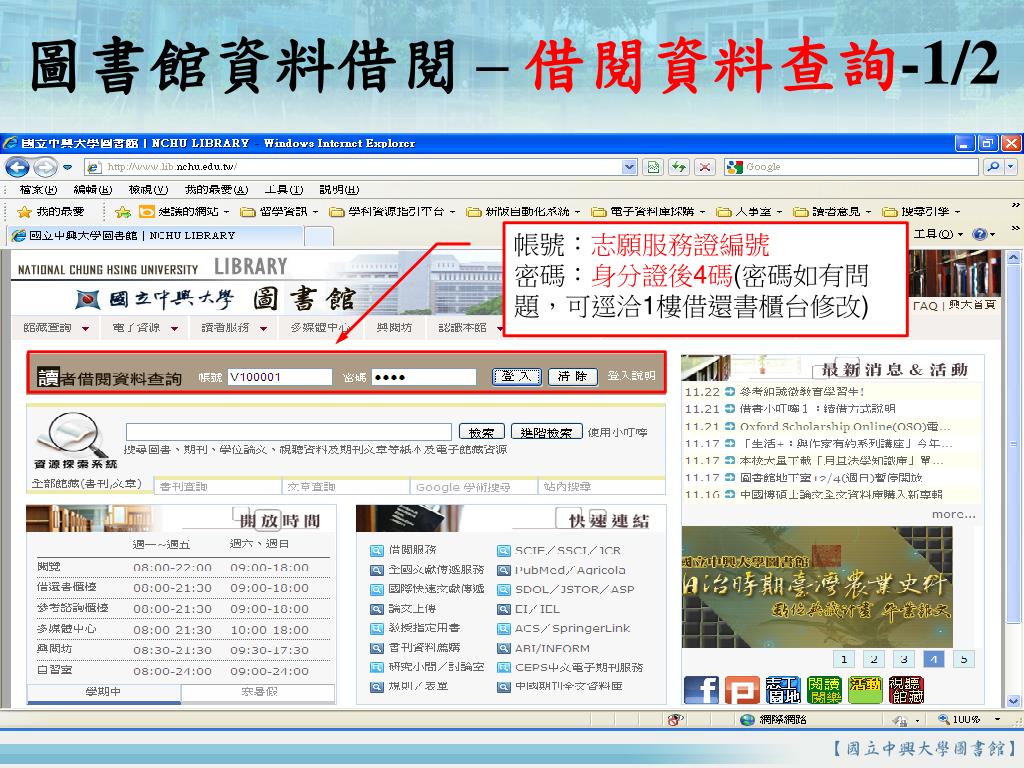Open the PubMed/Agricola quick link
This screenshot has width=1024, height=768.
coord(570,570)
